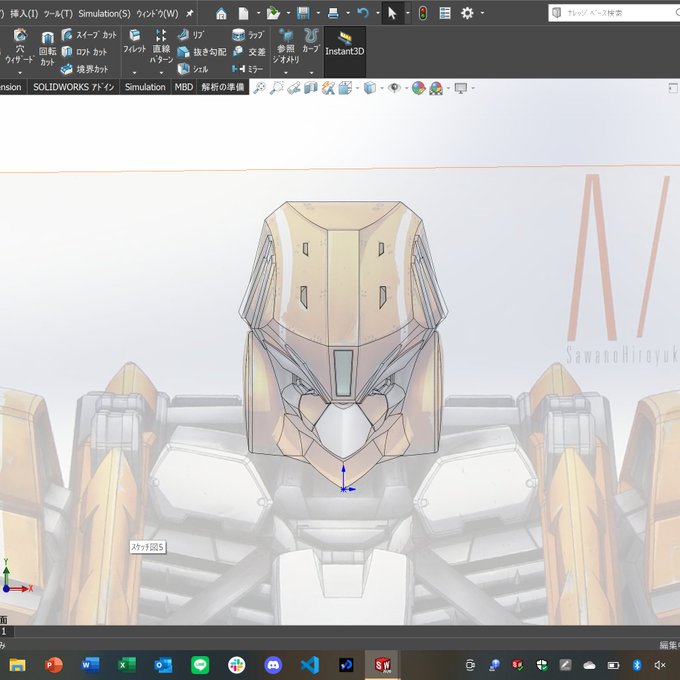Click the Section View icon
Image resolution: width=680 pixels, height=680 pixels.
311,88
